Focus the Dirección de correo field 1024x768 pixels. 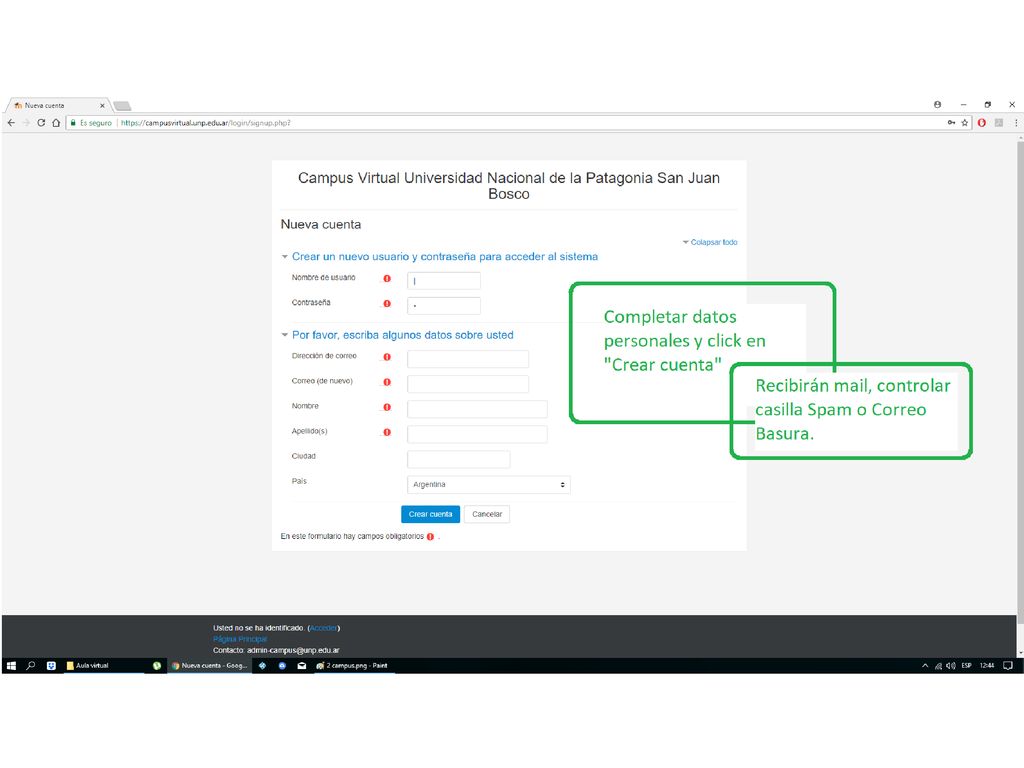(468, 359)
